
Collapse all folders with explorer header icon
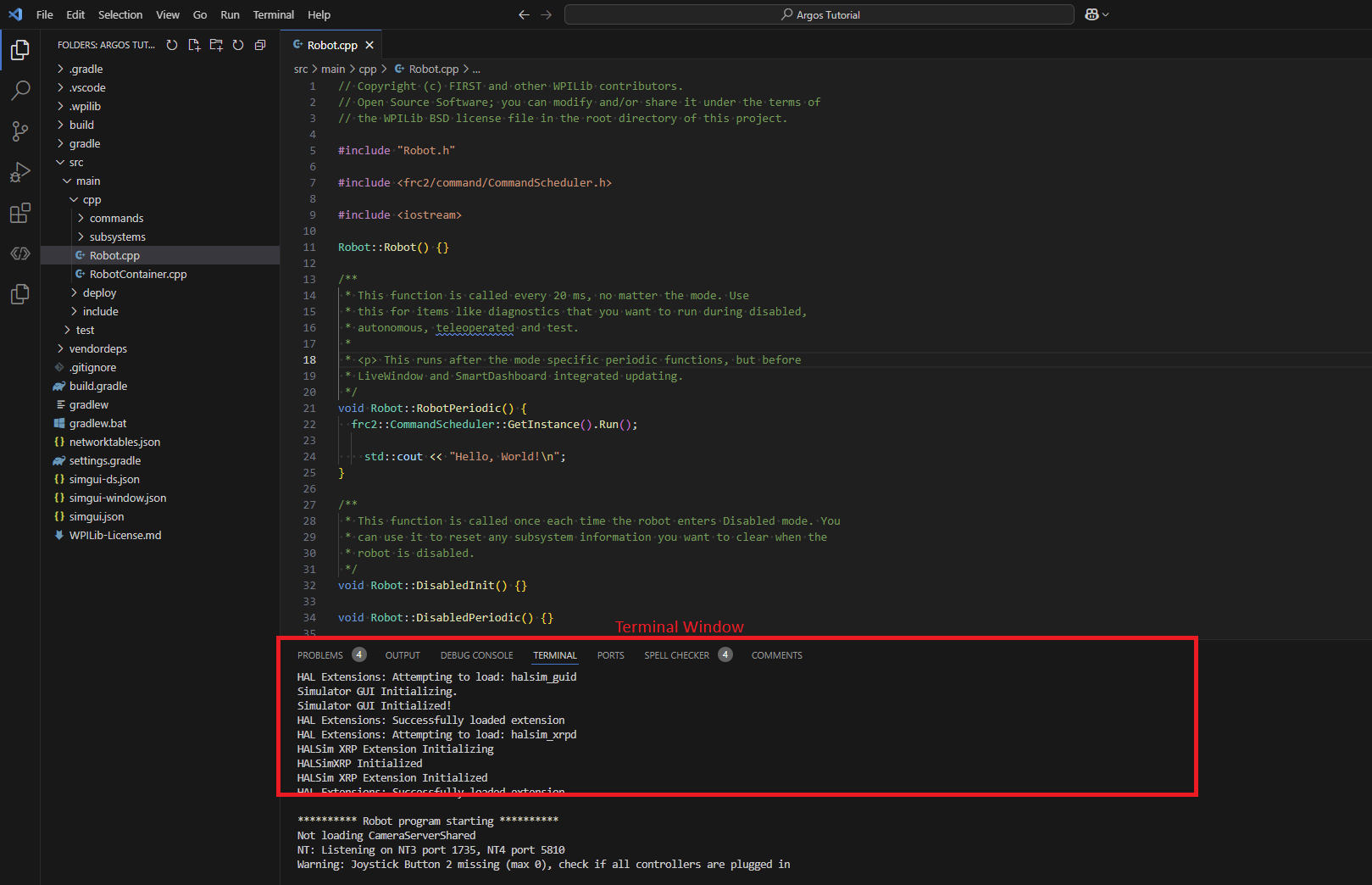tap(260, 45)
